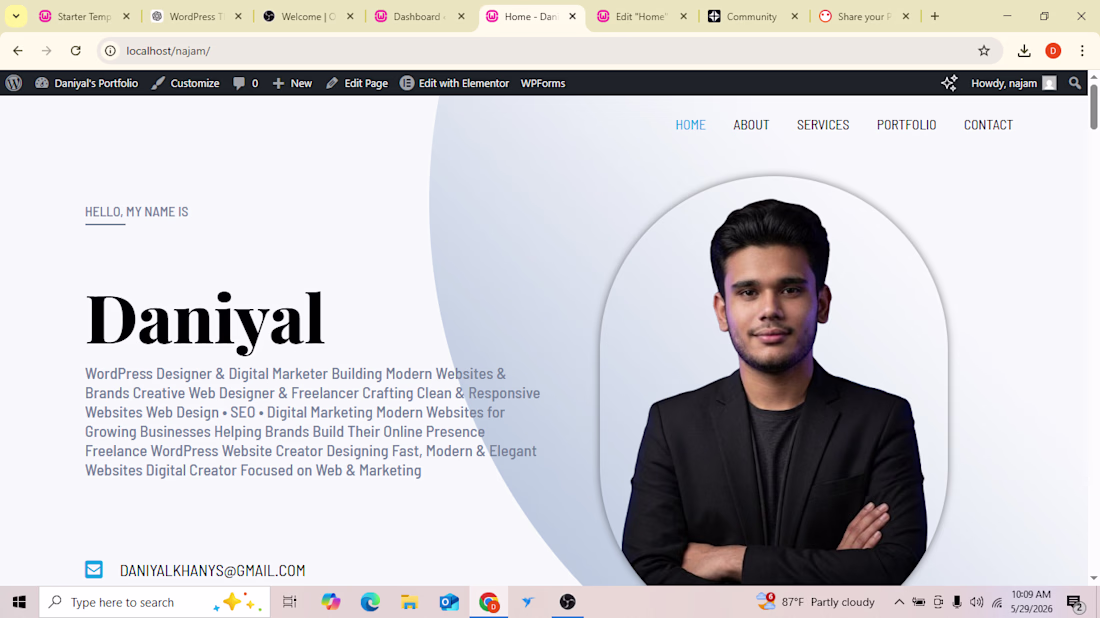The image size is (1100, 618).
Task: Click the portrait photo of Daniyal
Action: click(773, 382)
